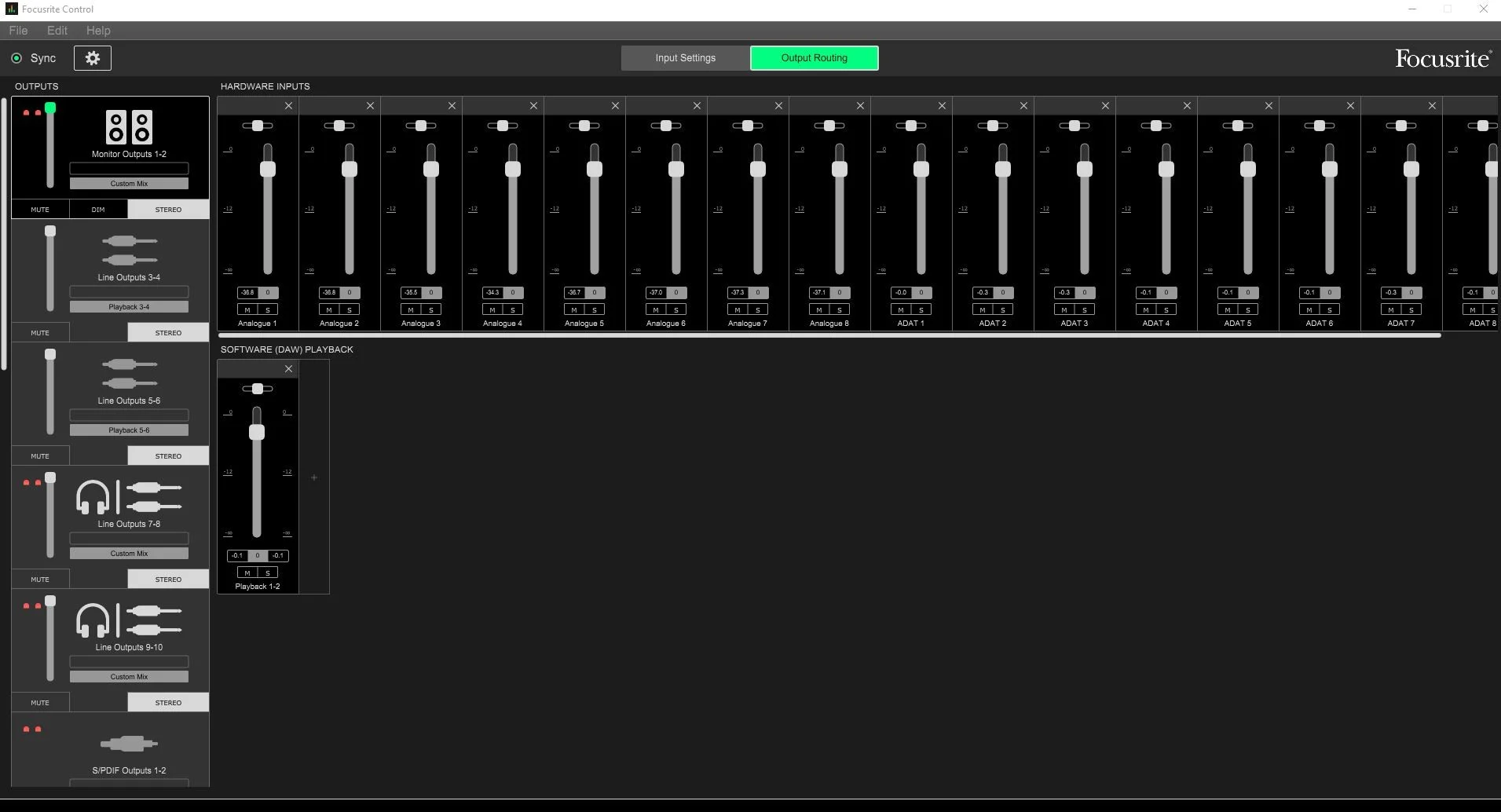Click the hardware inputs horizontal scrollbar
Screen dimensions: 1501x812
829,335
